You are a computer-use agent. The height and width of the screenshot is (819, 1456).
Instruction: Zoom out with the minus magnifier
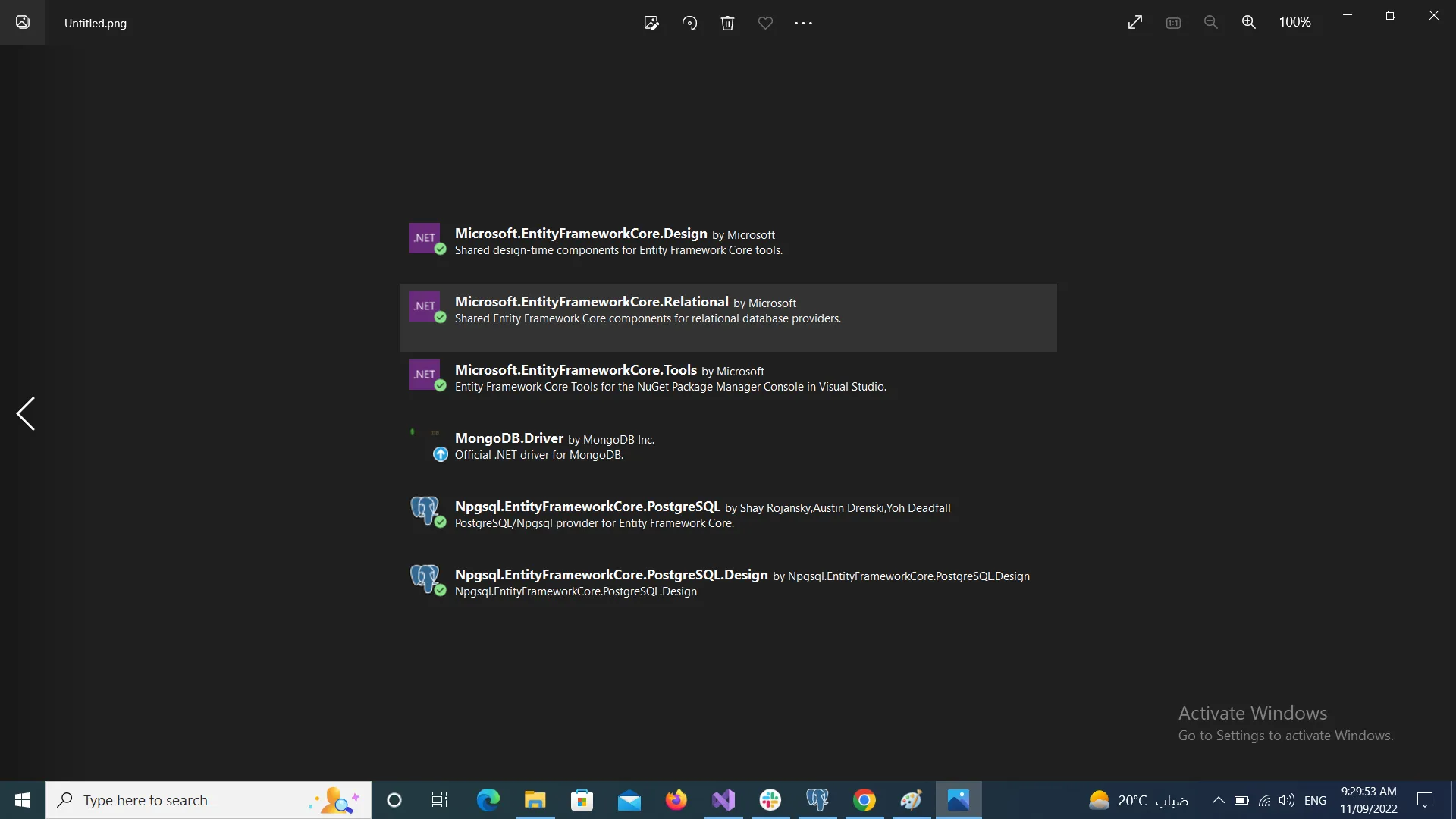[x=1211, y=23]
